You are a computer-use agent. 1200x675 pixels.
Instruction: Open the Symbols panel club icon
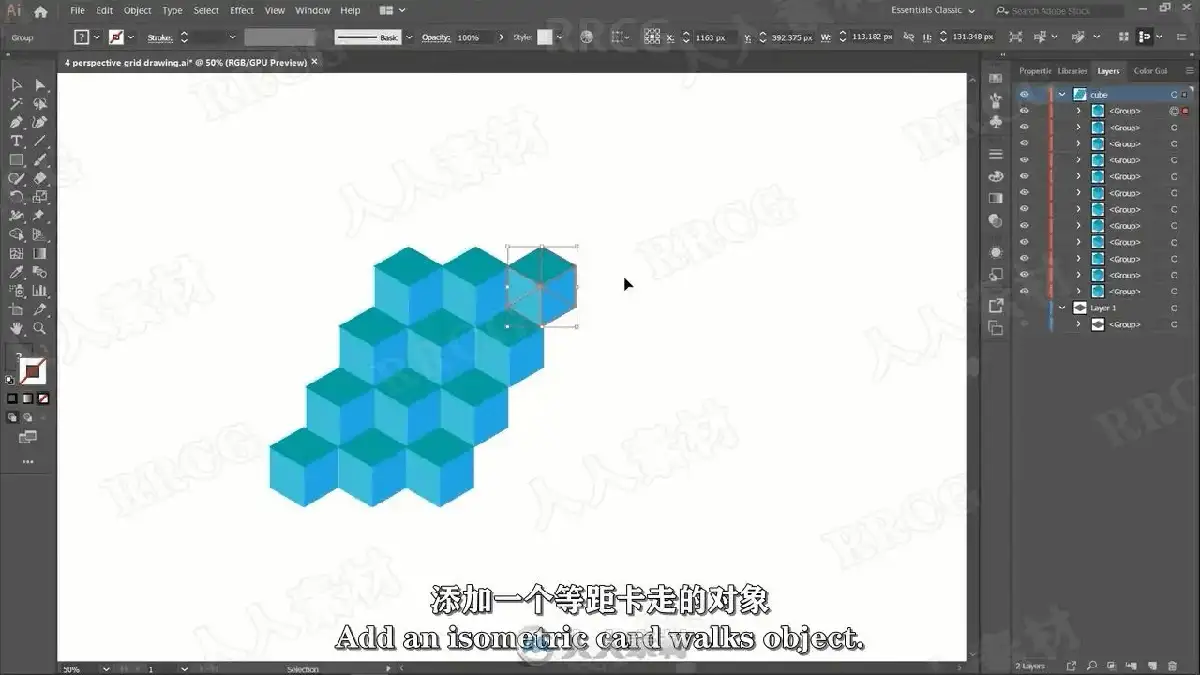(995, 121)
